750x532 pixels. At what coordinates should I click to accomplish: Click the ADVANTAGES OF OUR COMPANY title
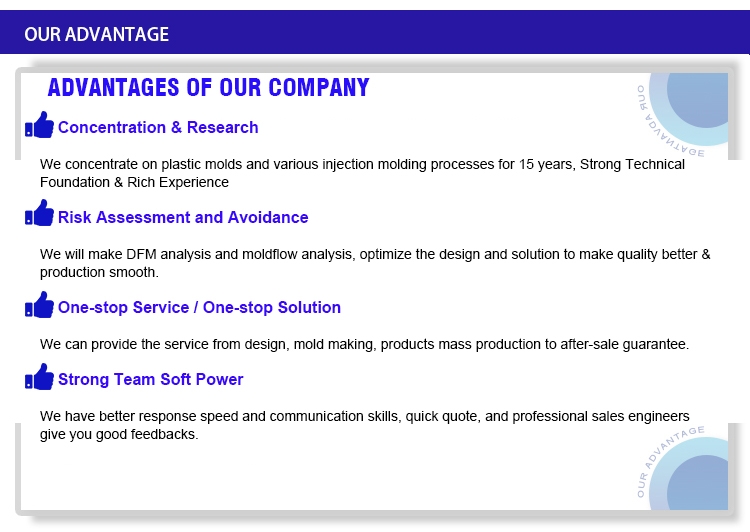[208, 88]
